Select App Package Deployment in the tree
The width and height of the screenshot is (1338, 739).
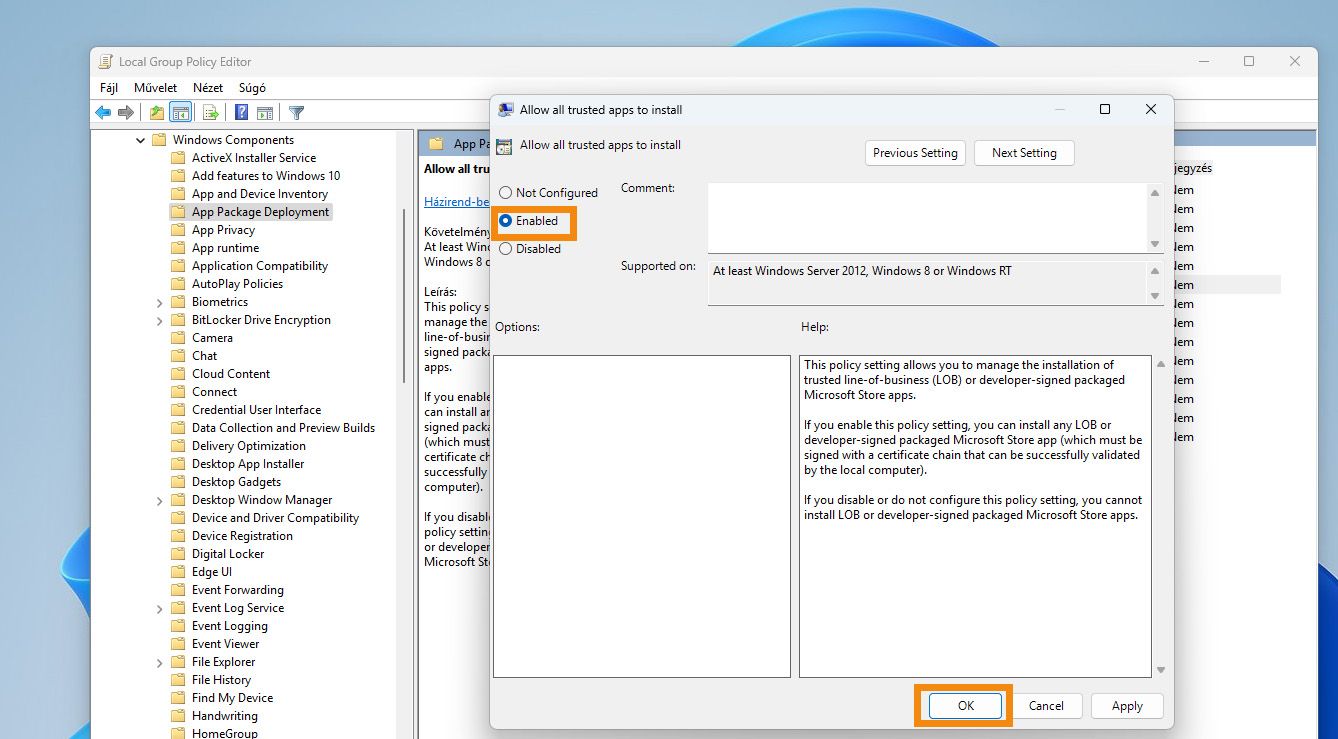pyautogui.click(x=260, y=212)
